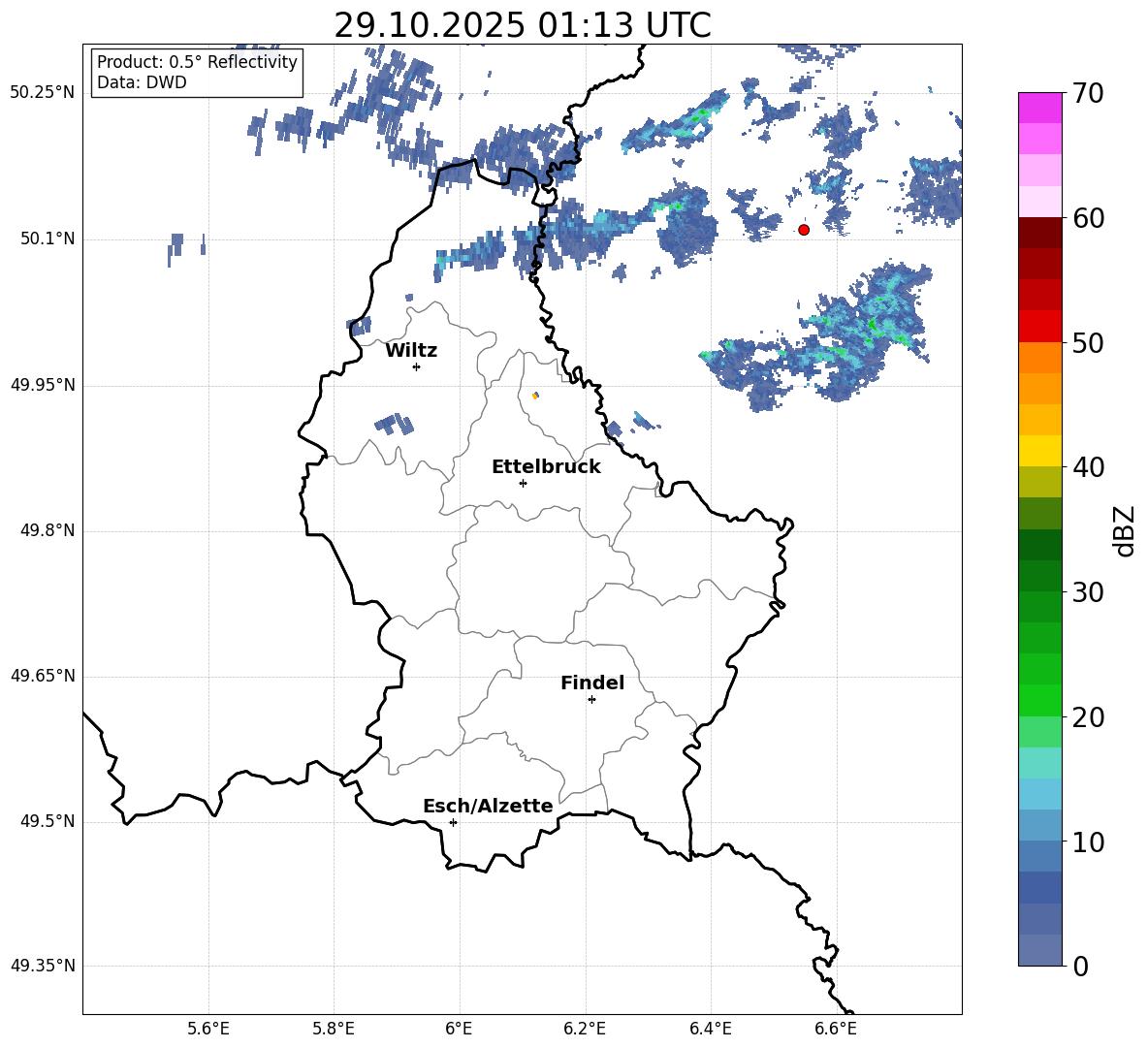
Task: Click the colorbar tick label 10
Action: (x=1088, y=842)
